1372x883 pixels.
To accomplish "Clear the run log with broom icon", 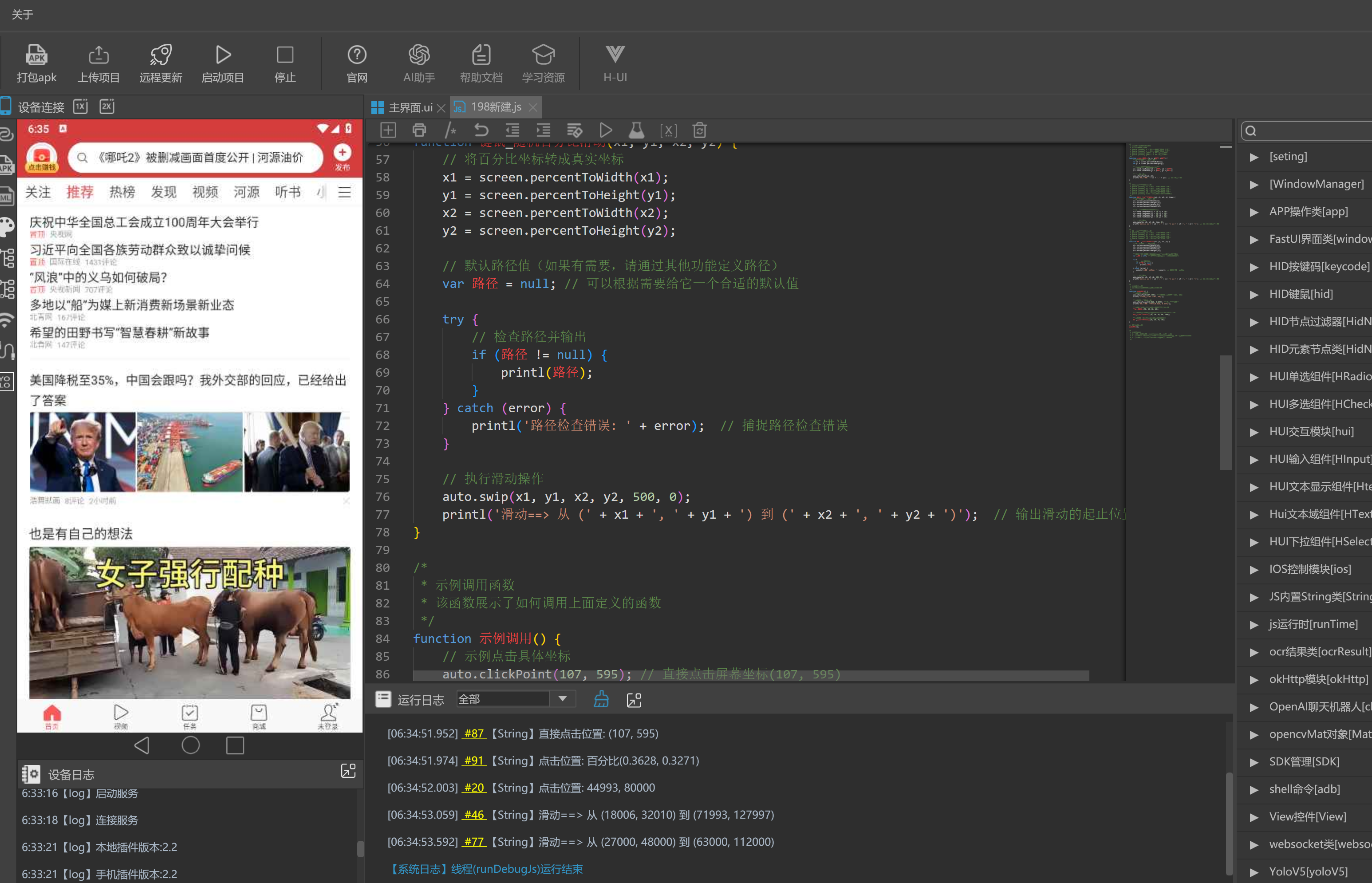I will 601,699.
